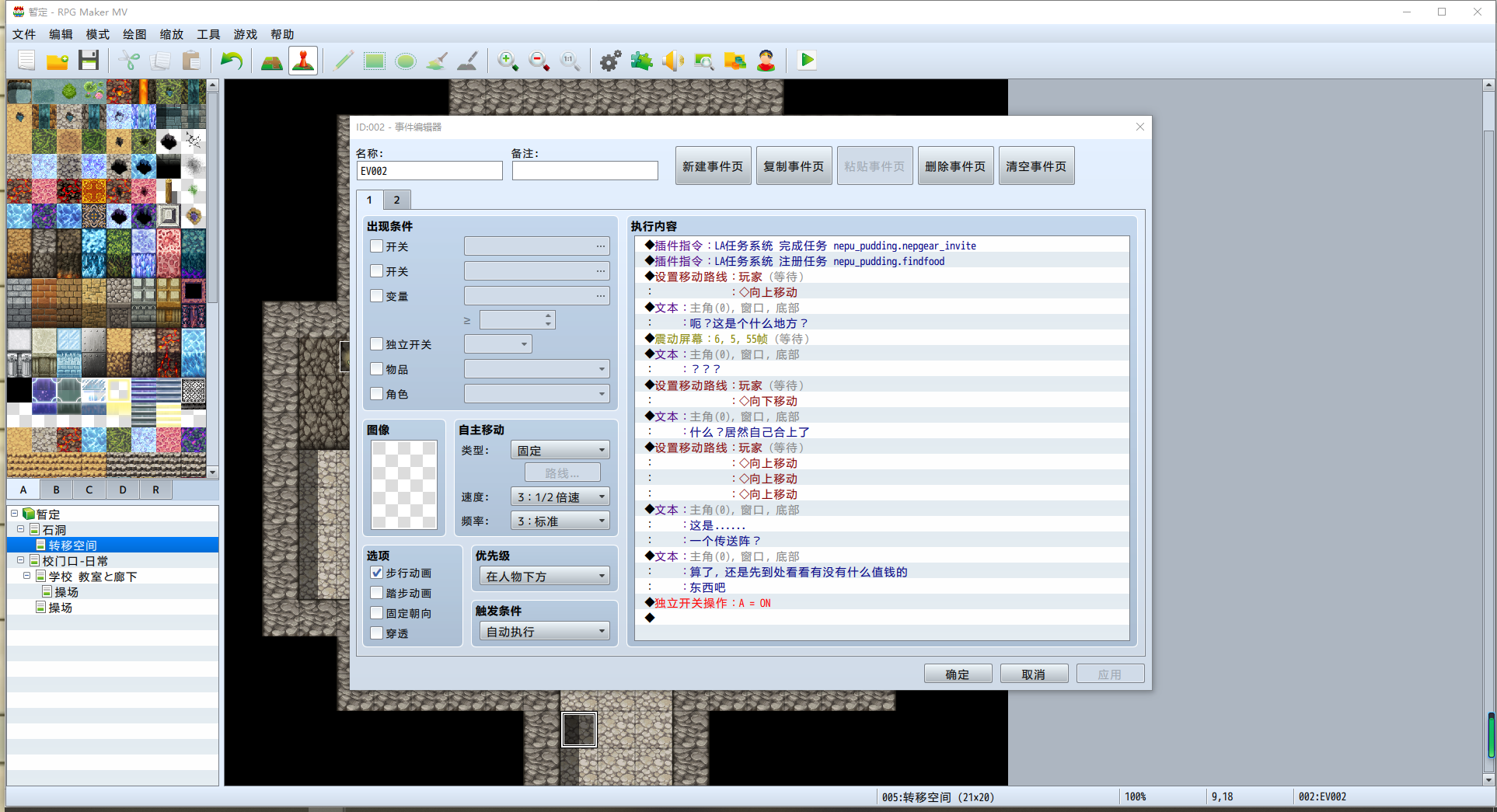1497x812 pixels.
Task: Select the Rectangle drawing tool
Action: click(375, 61)
